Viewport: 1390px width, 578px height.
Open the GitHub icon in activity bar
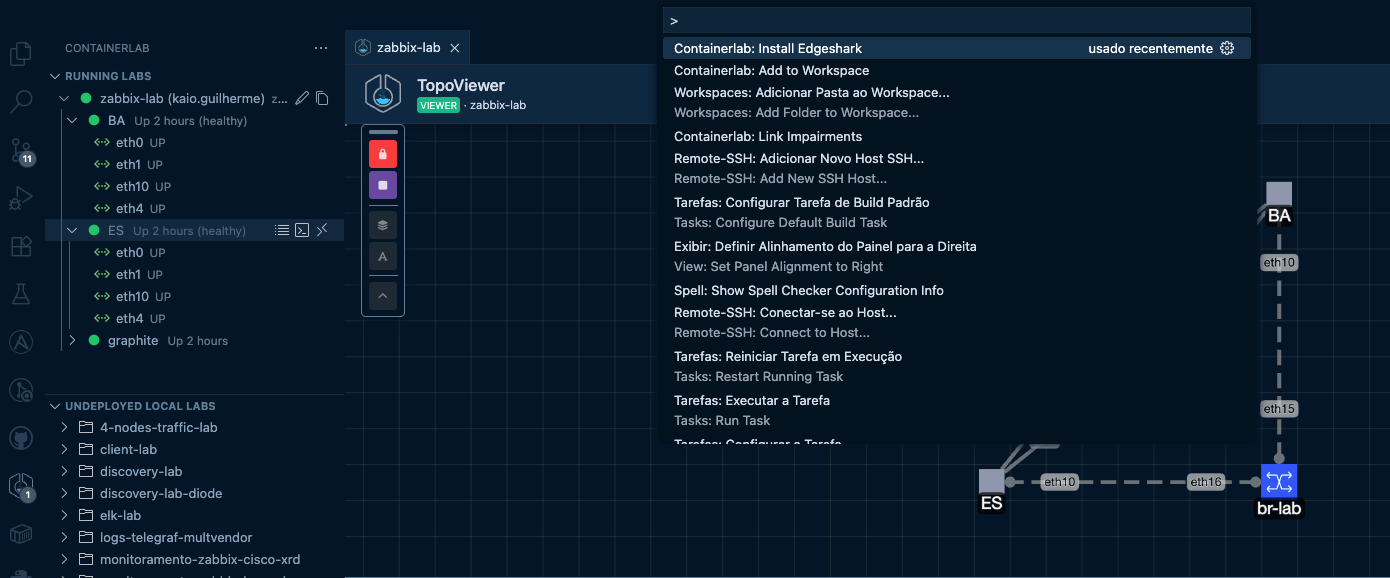pyautogui.click(x=21, y=438)
